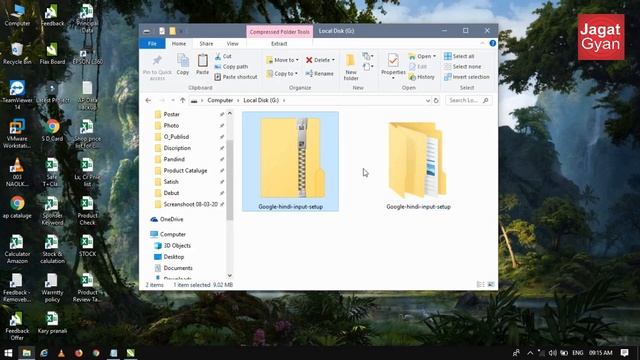Select the zipped Google-hindi-input-setup file

coord(290,162)
